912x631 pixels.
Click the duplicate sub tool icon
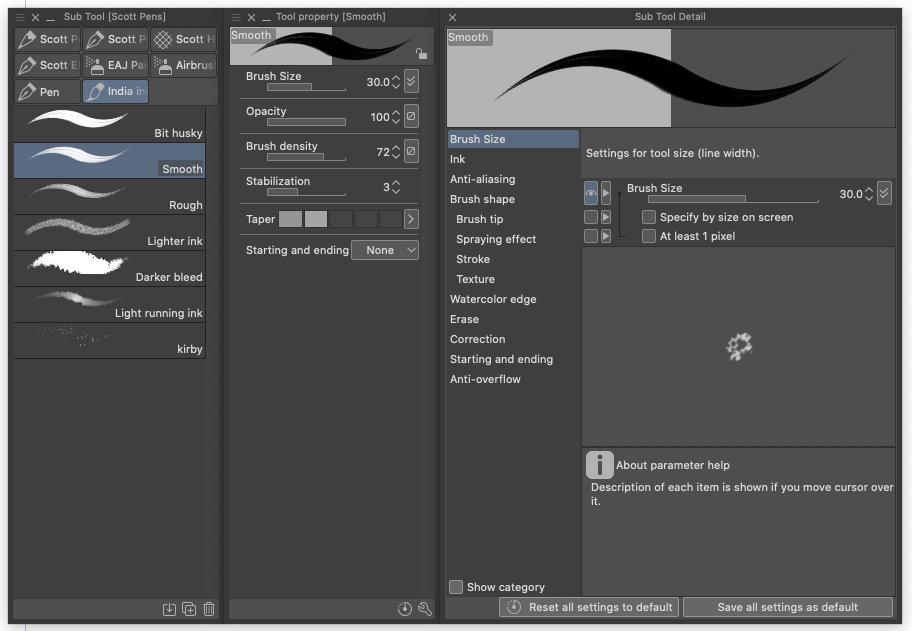189,609
